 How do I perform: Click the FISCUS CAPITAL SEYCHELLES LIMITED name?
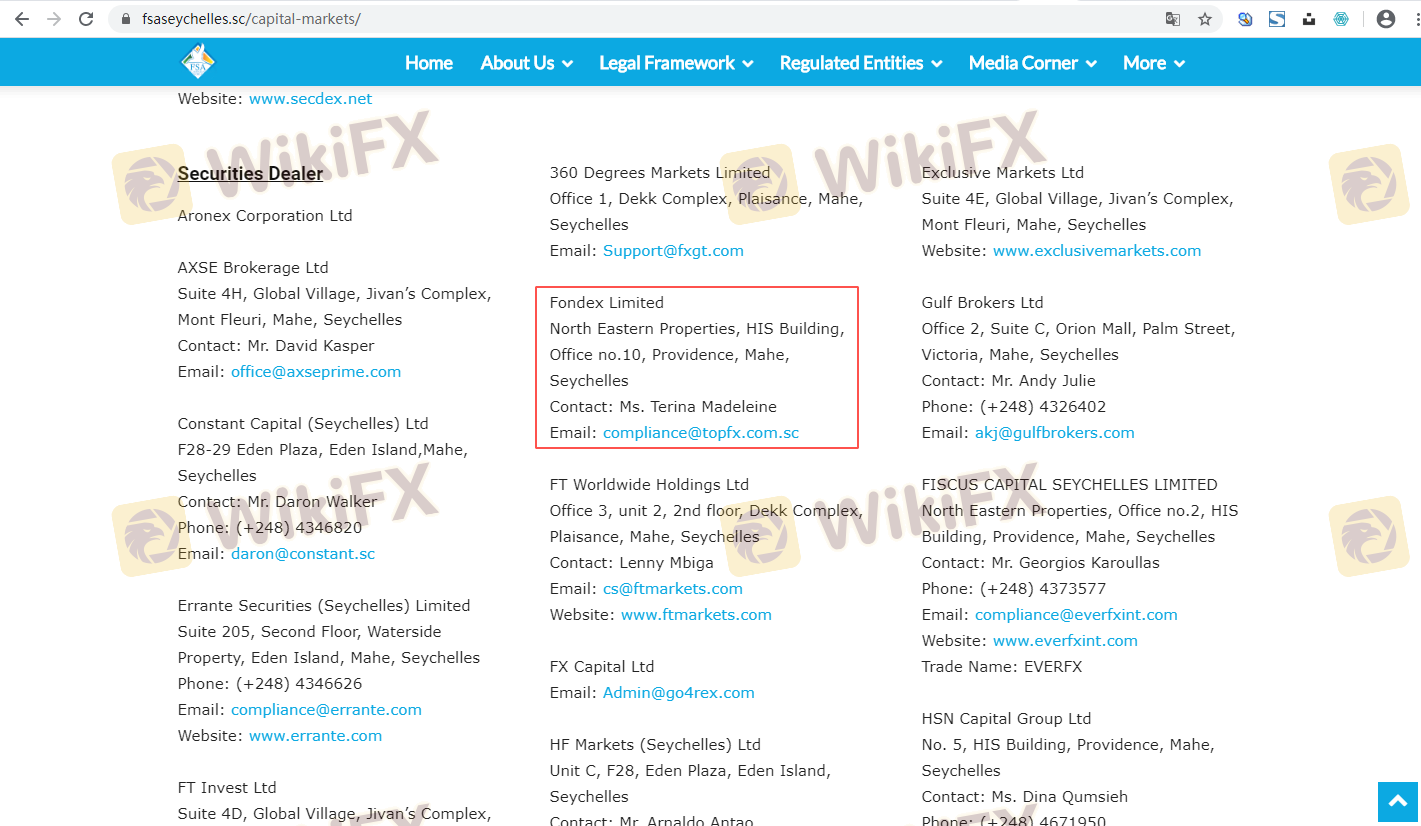pos(1070,485)
